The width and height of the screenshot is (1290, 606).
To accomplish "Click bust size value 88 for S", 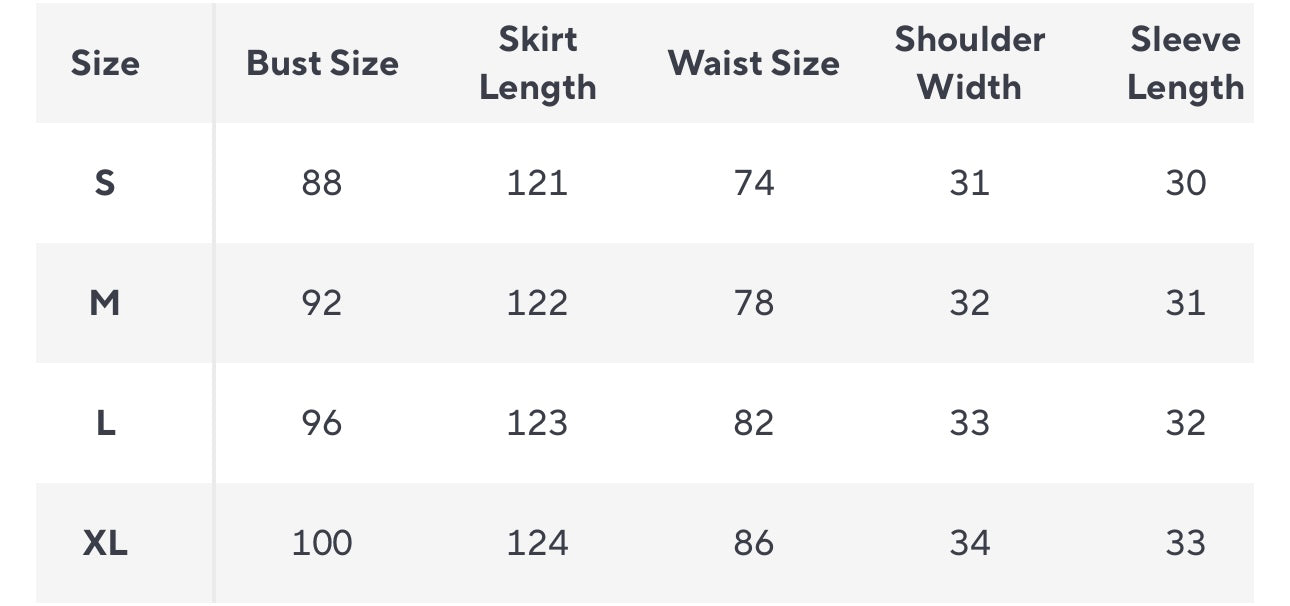I will click(322, 183).
